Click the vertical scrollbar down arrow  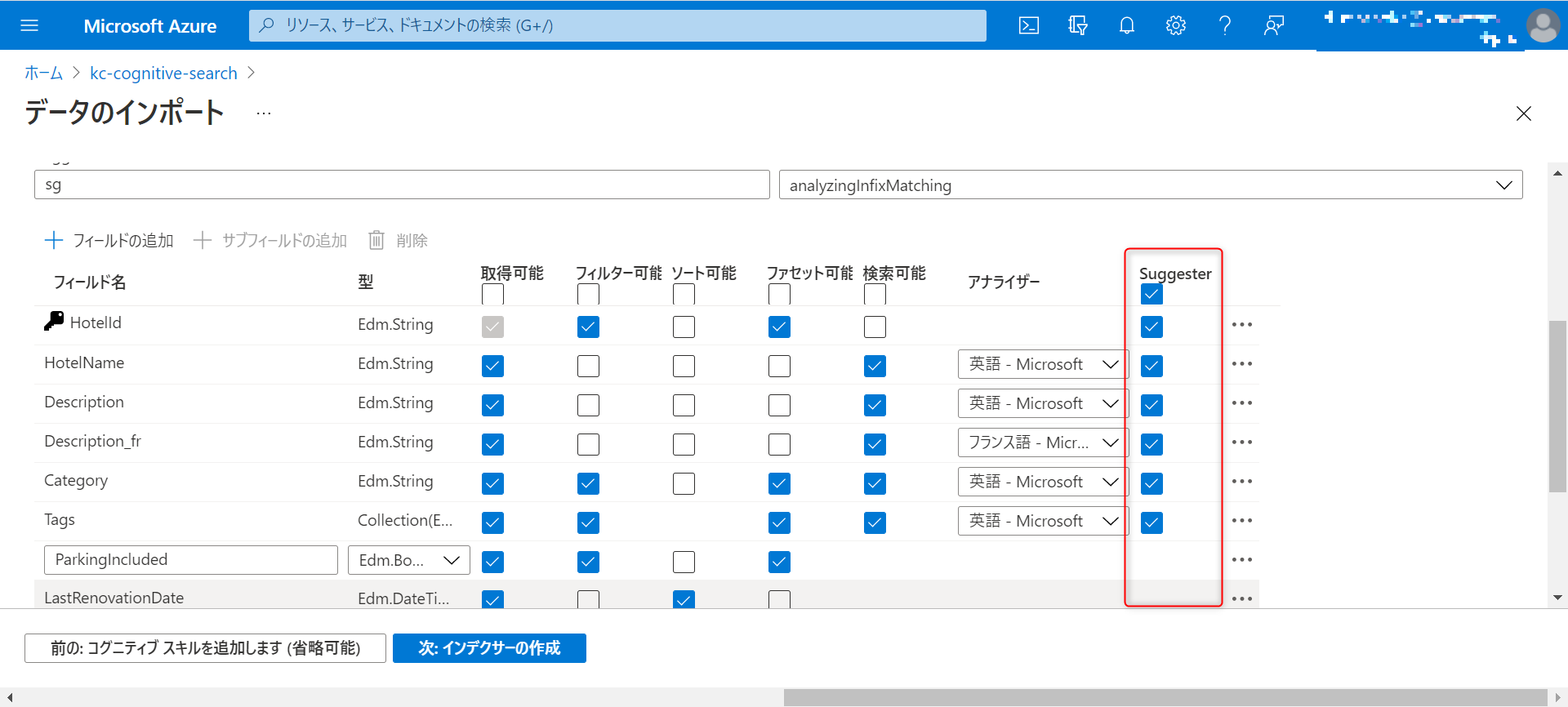coord(1557,598)
